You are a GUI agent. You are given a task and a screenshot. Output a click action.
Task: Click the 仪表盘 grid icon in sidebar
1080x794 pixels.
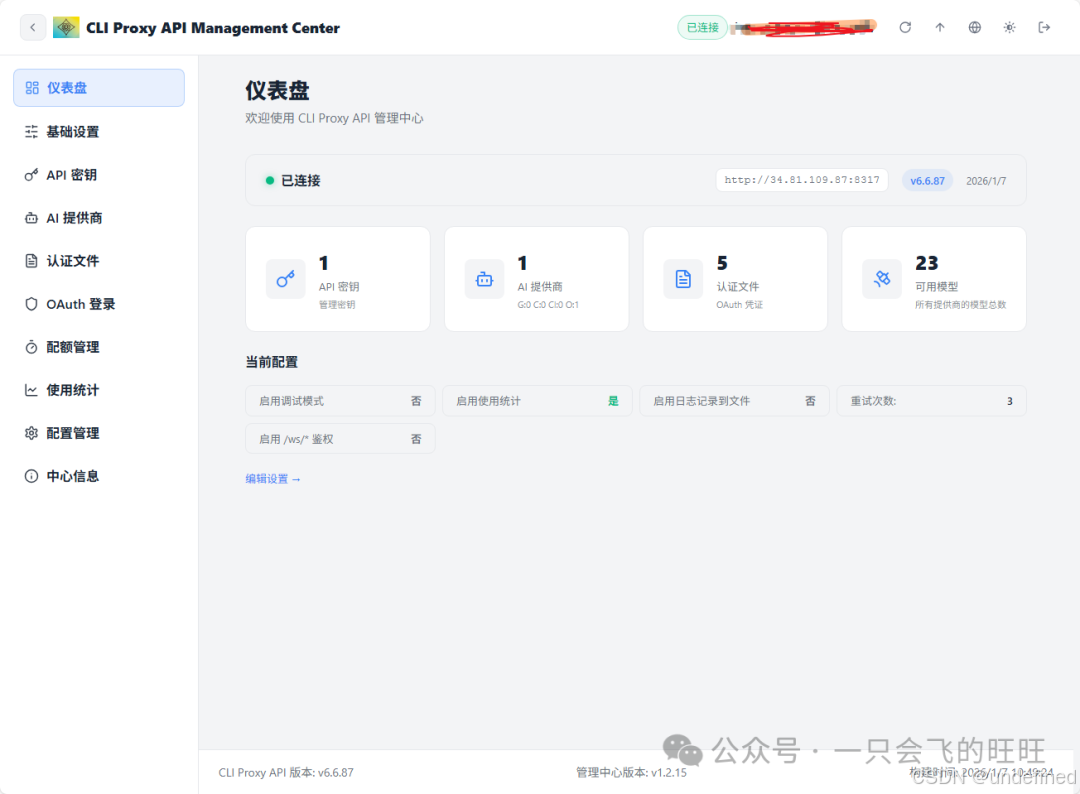[32, 87]
